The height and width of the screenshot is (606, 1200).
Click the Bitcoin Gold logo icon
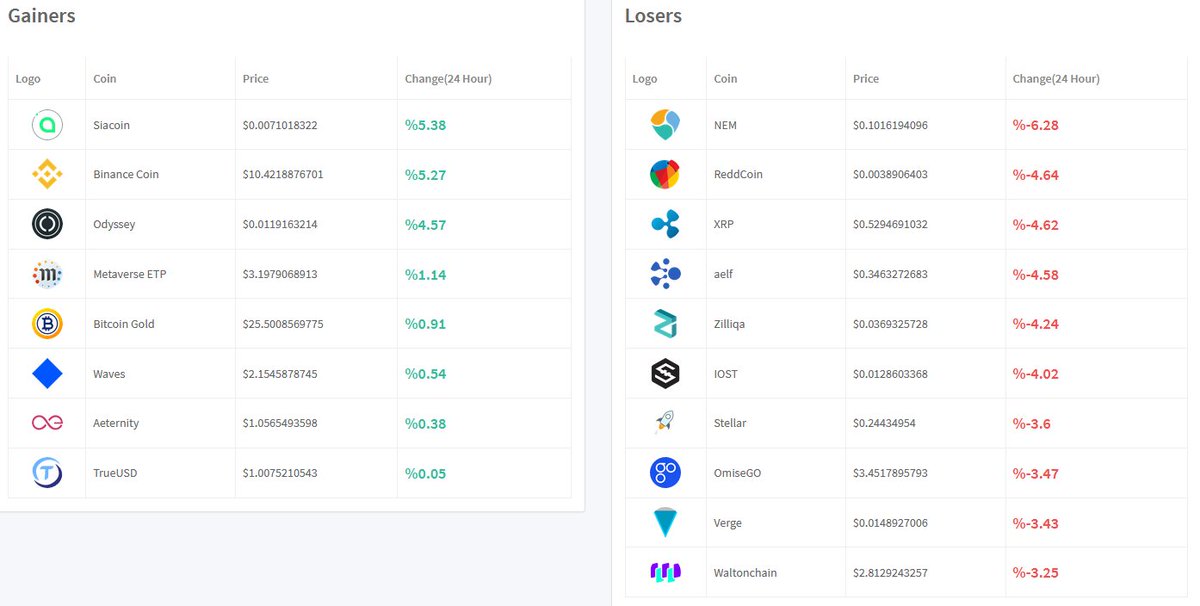(x=47, y=324)
